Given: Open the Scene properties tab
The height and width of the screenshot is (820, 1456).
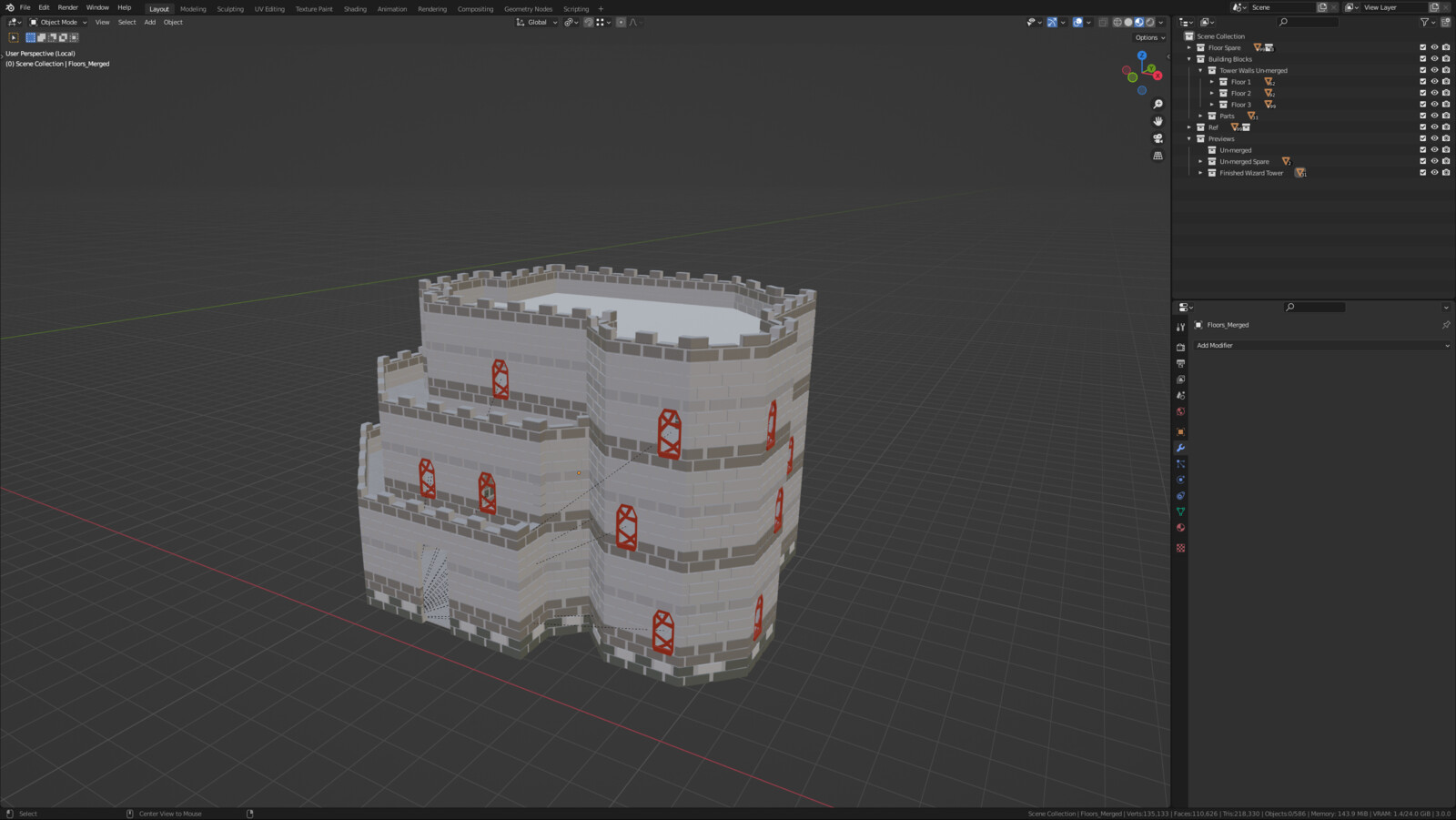Looking at the screenshot, I should pos(1180,395).
